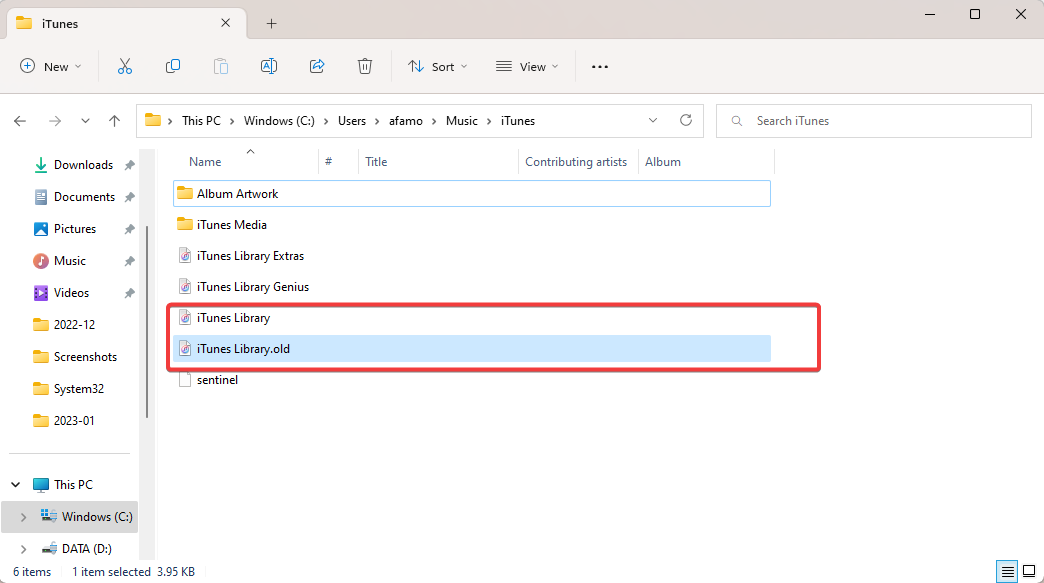Screen dimensions: 1044x583
Task: Click Music in the address breadcrumb
Action: tap(462, 120)
